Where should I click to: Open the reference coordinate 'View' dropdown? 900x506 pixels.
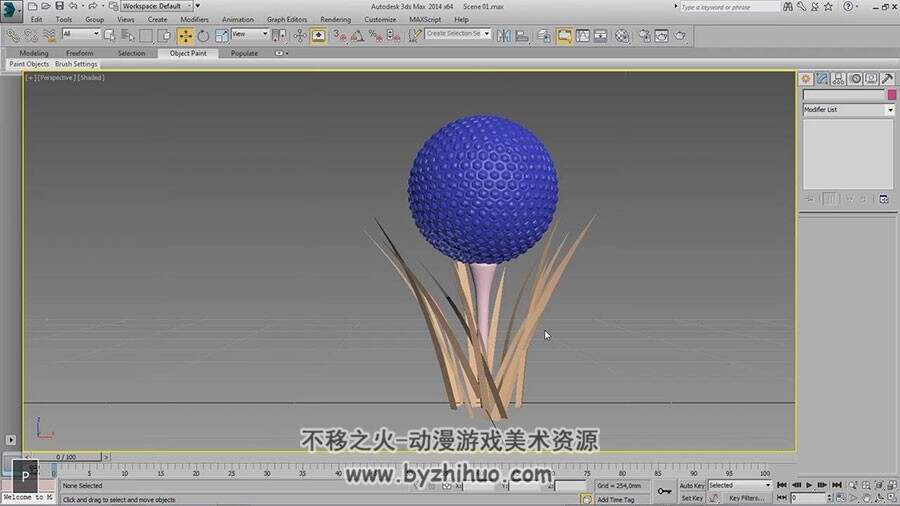tap(250, 34)
